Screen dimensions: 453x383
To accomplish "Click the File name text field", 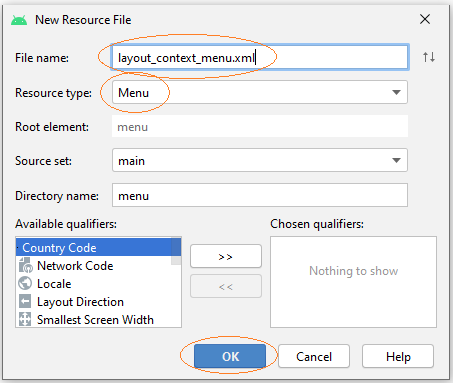I will 260,57.
